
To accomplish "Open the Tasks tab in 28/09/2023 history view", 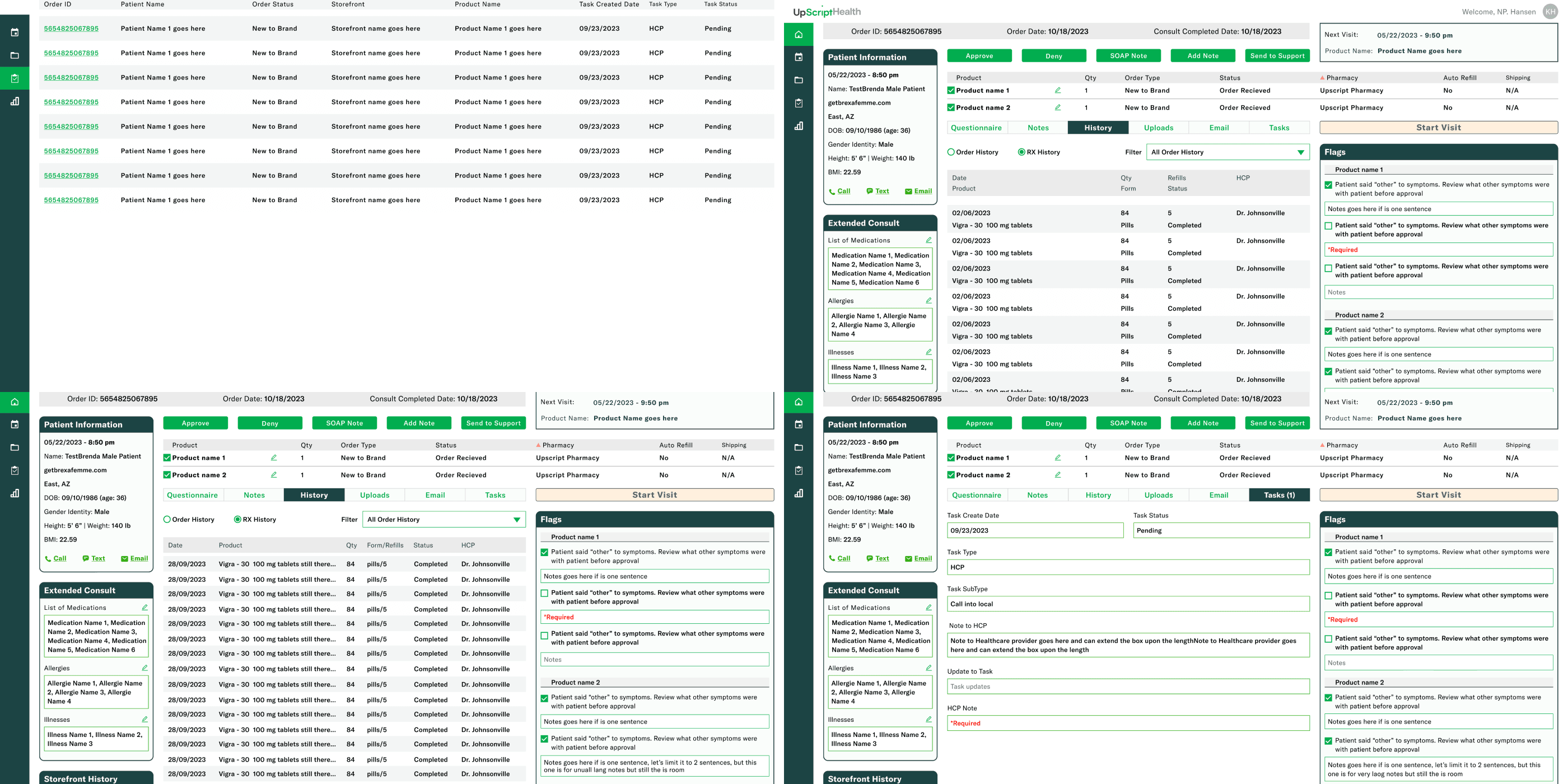I will (x=495, y=495).
